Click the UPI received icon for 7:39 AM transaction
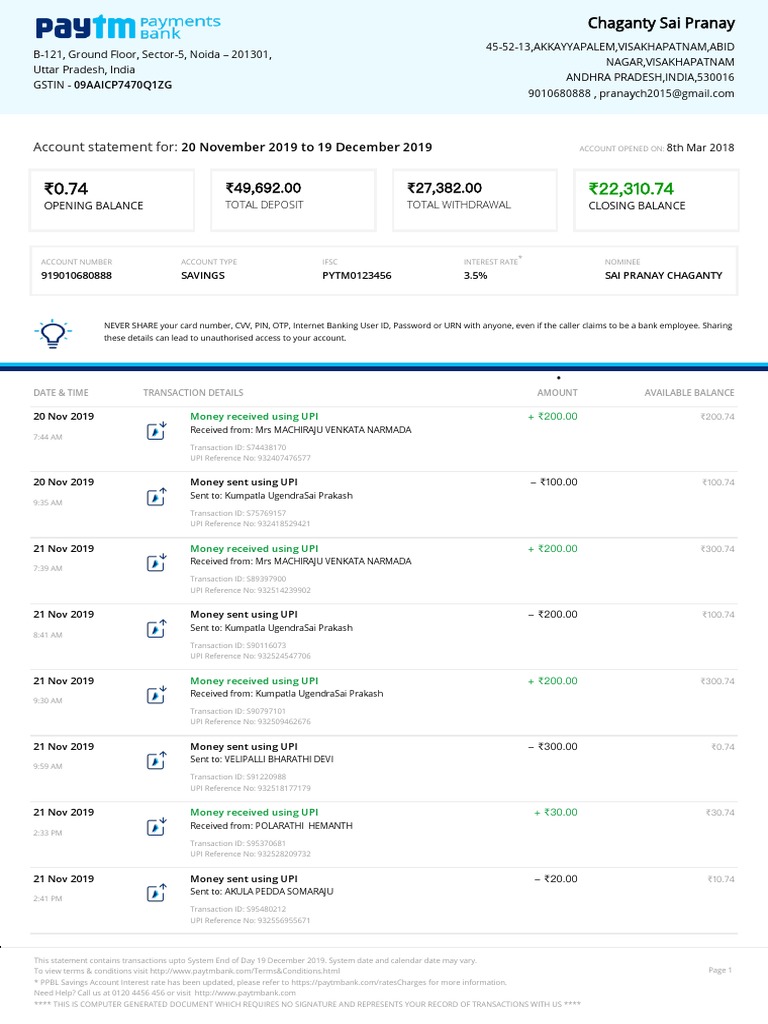 156,563
